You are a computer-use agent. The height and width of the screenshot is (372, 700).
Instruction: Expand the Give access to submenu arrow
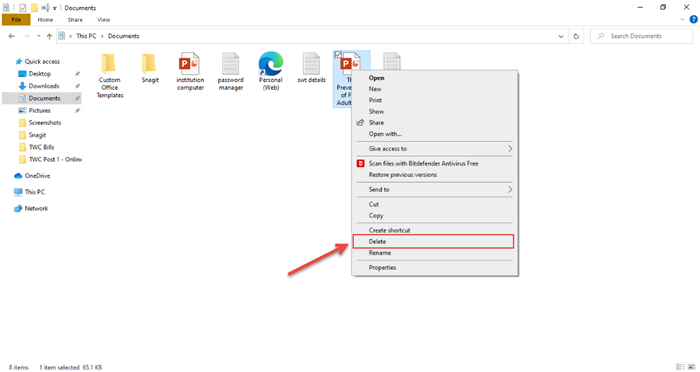click(x=510, y=149)
